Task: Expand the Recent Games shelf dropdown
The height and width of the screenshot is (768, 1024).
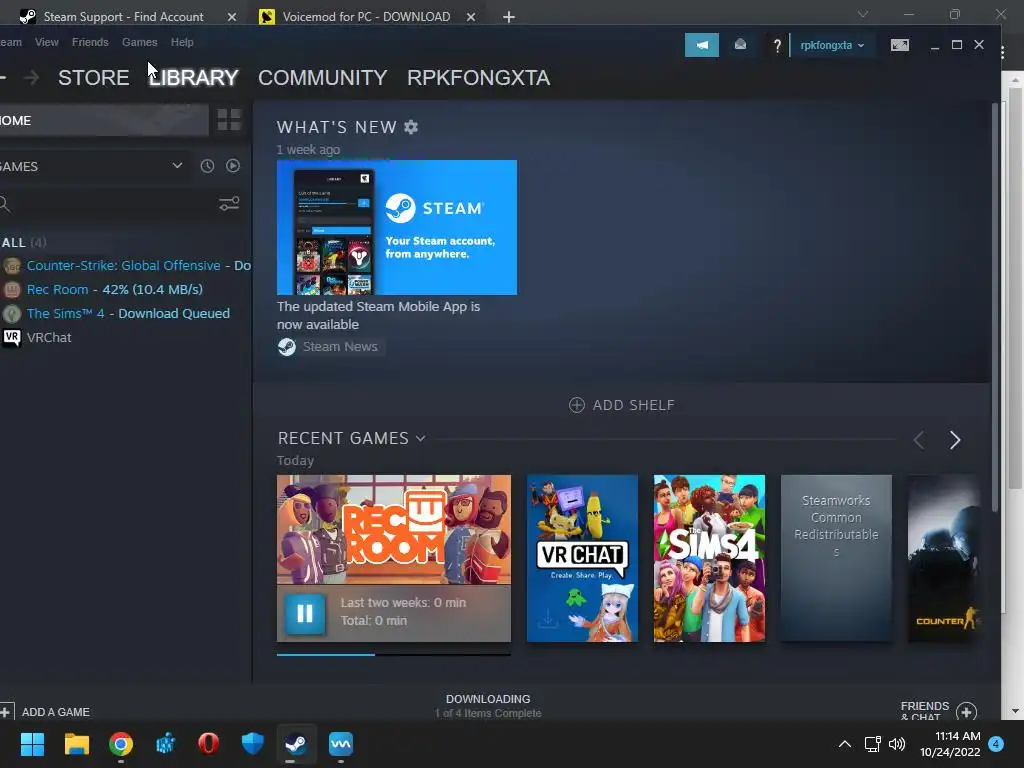Action: pos(421,438)
